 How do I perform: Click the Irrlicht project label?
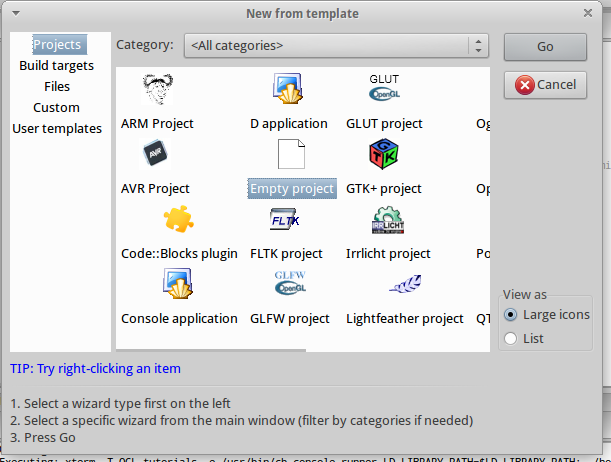point(388,254)
